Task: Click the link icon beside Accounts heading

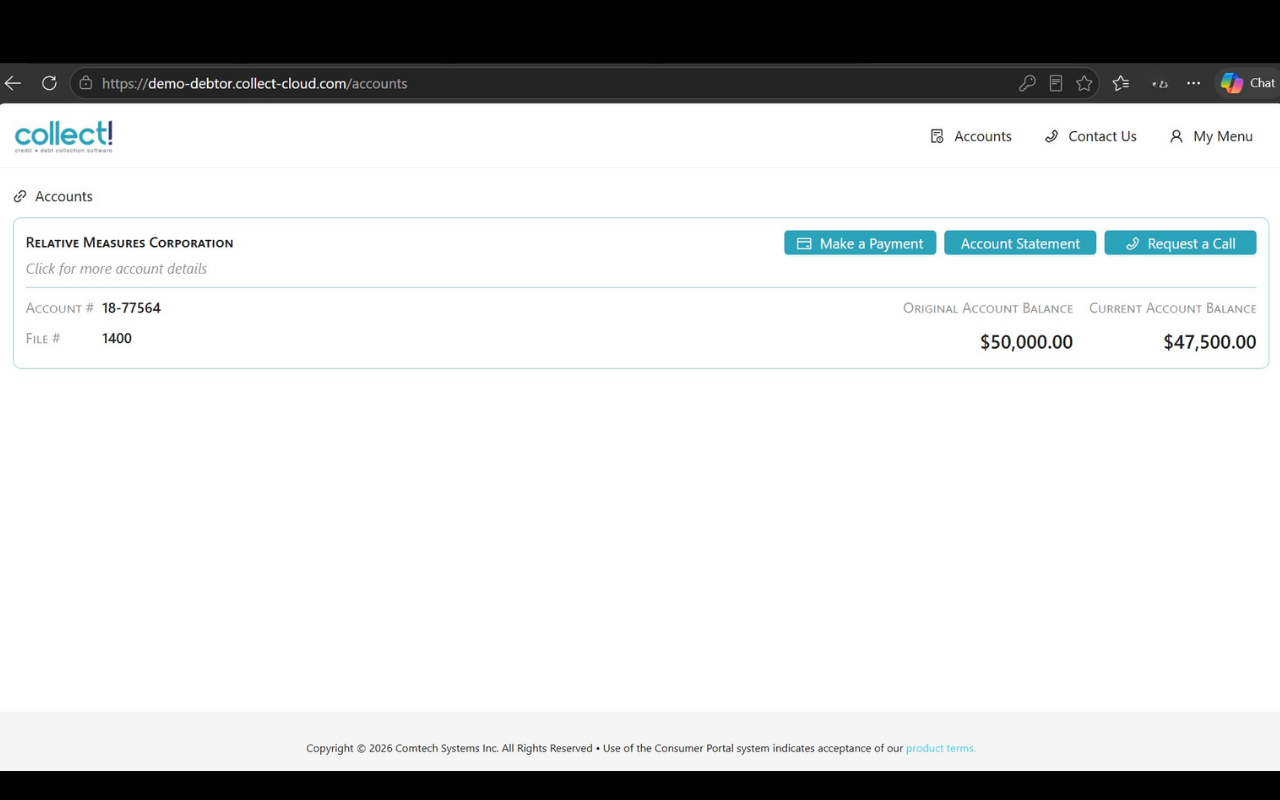Action: (20, 196)
